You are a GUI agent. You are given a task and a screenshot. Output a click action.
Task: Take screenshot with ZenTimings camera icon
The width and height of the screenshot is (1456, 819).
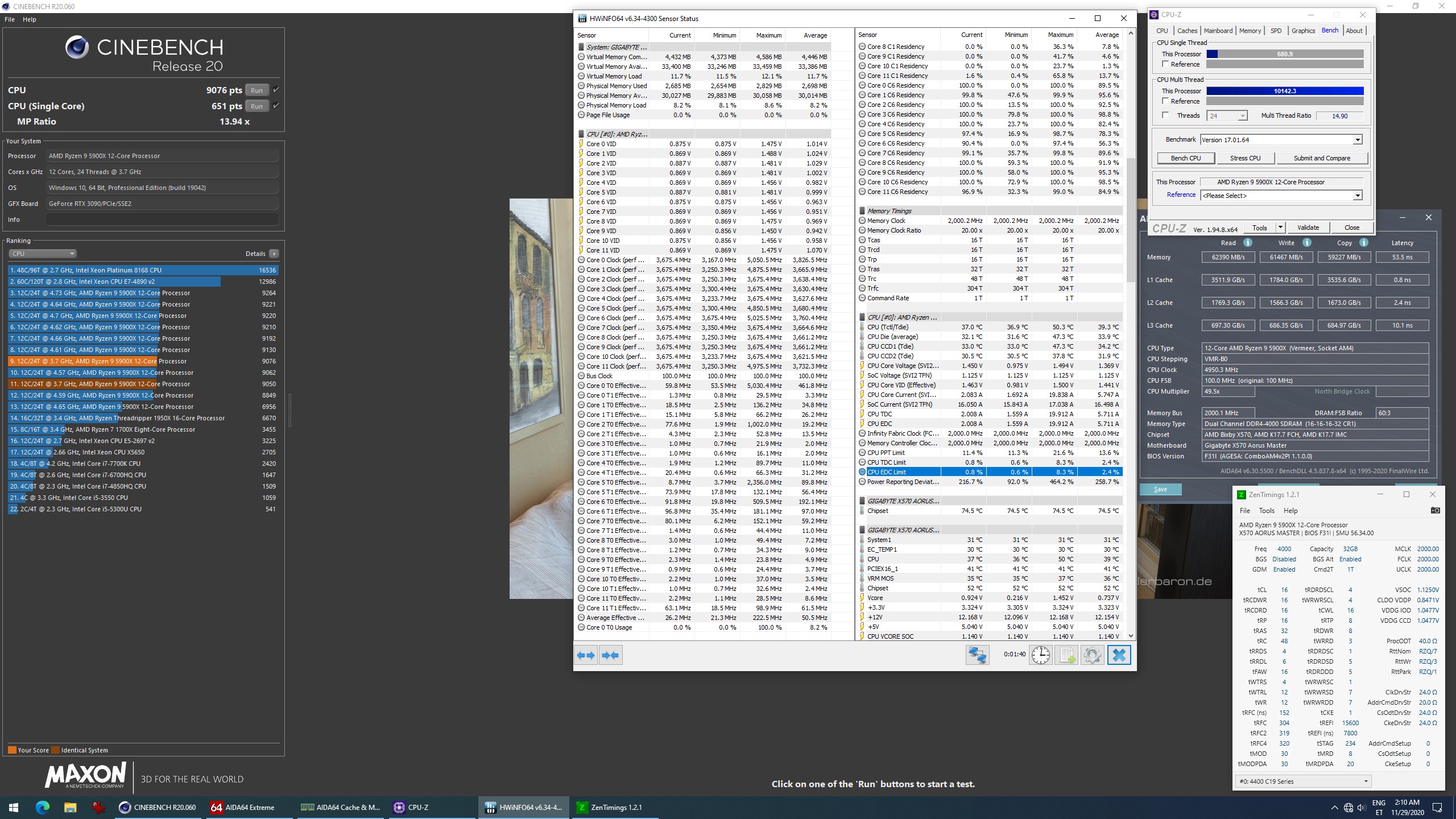pyautogui.click(x=1435, y=510)
